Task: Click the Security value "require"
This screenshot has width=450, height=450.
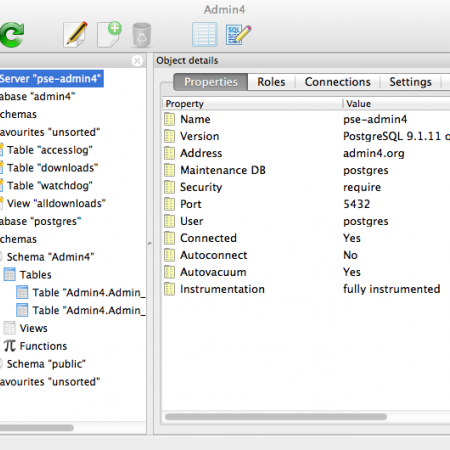Action: pos(362,187)
